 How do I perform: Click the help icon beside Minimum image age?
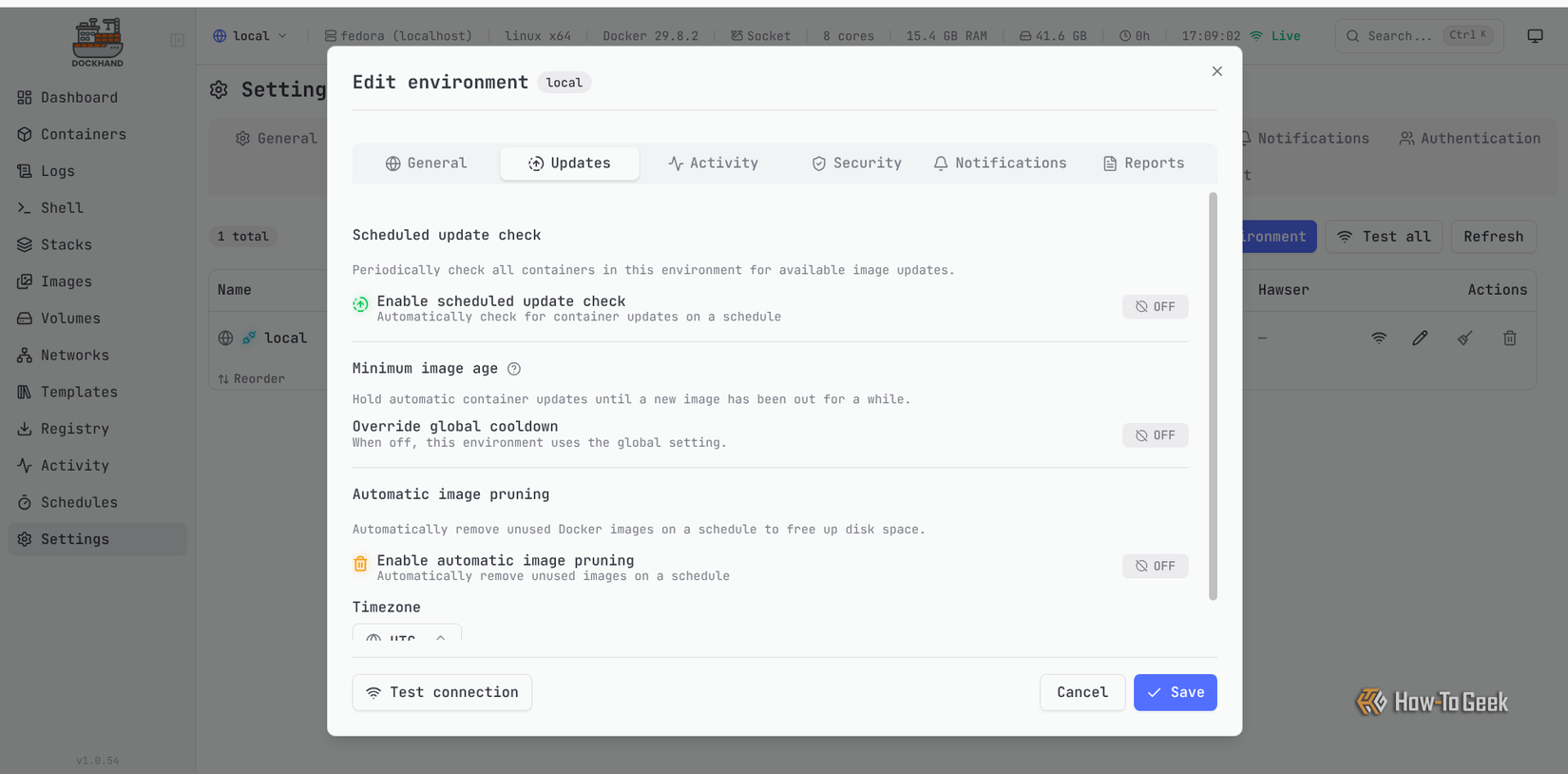(514, 369)
